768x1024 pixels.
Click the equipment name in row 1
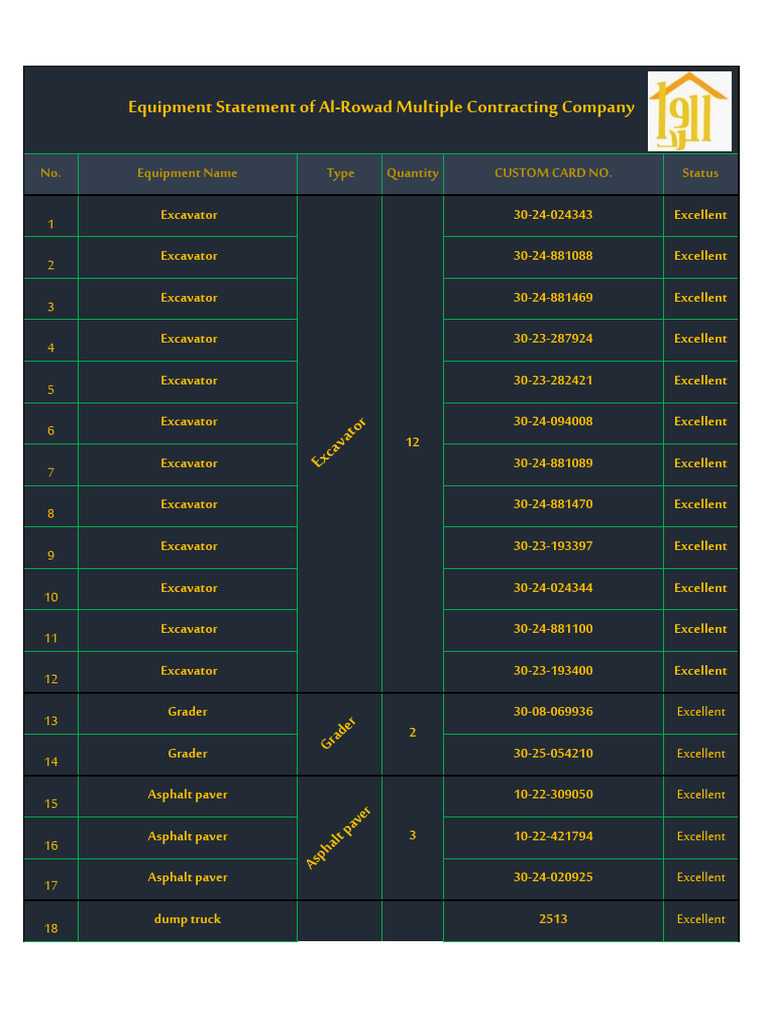pyautogui.click(x=189, y=215)
